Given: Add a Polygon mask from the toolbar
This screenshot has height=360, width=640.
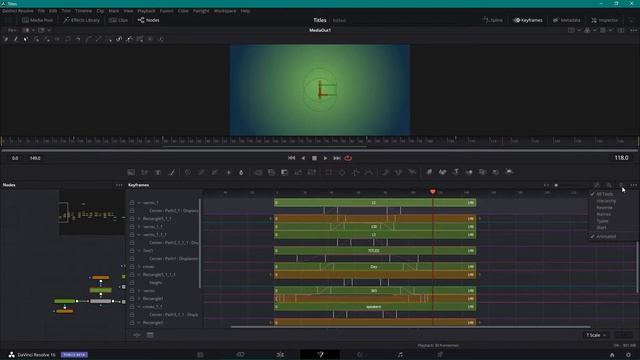Looking at the screenshot, I should tap(356, 172).
